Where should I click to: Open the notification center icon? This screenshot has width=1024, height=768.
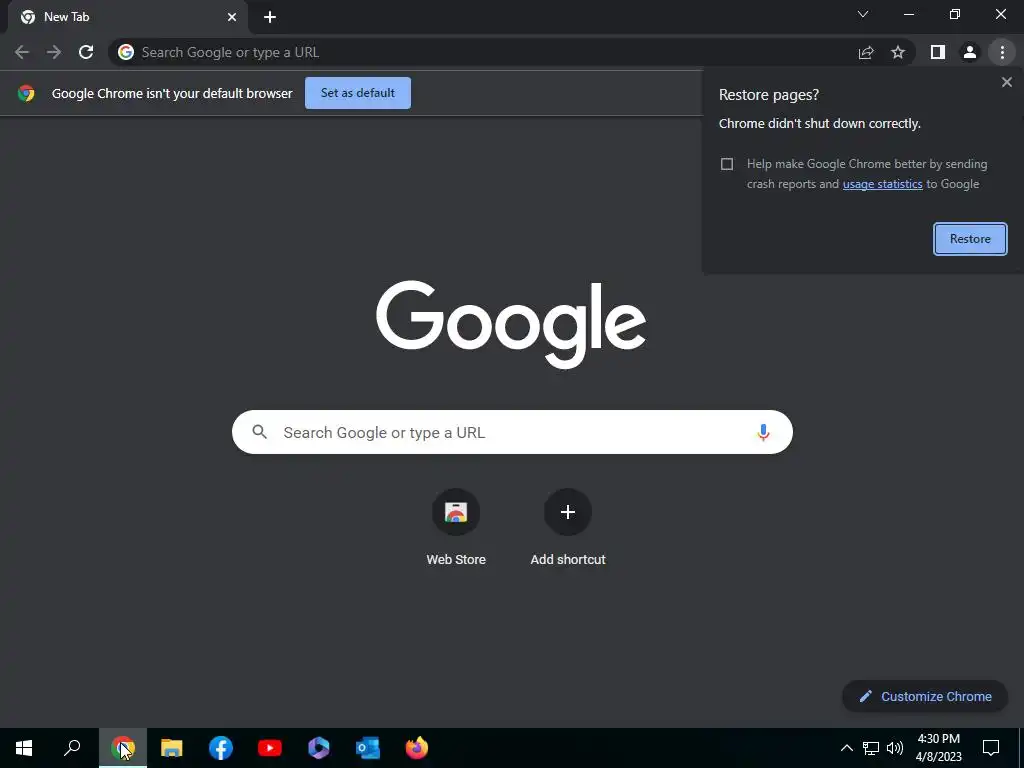pos(991,748)
